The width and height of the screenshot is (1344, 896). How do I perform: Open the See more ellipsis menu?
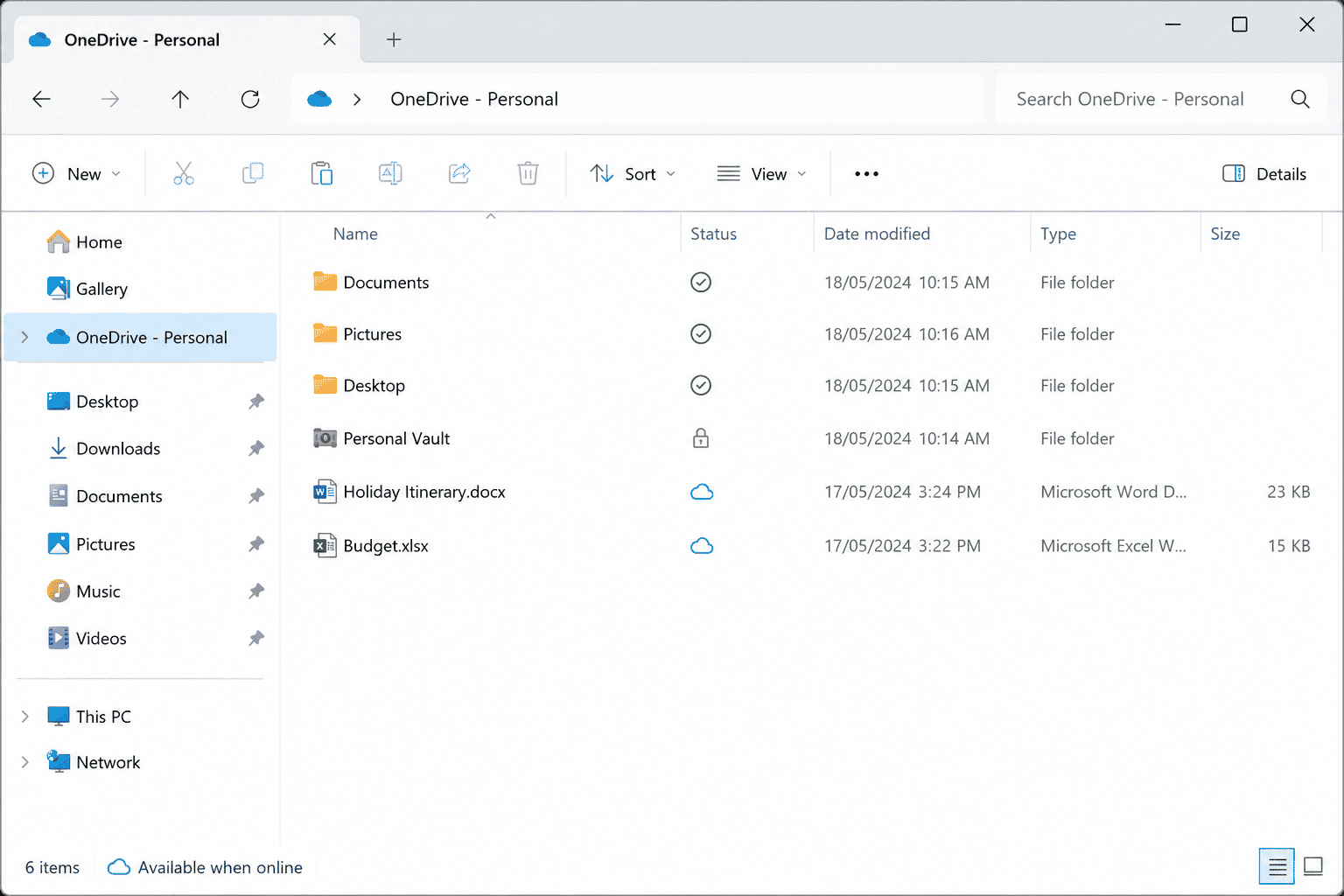866,173
